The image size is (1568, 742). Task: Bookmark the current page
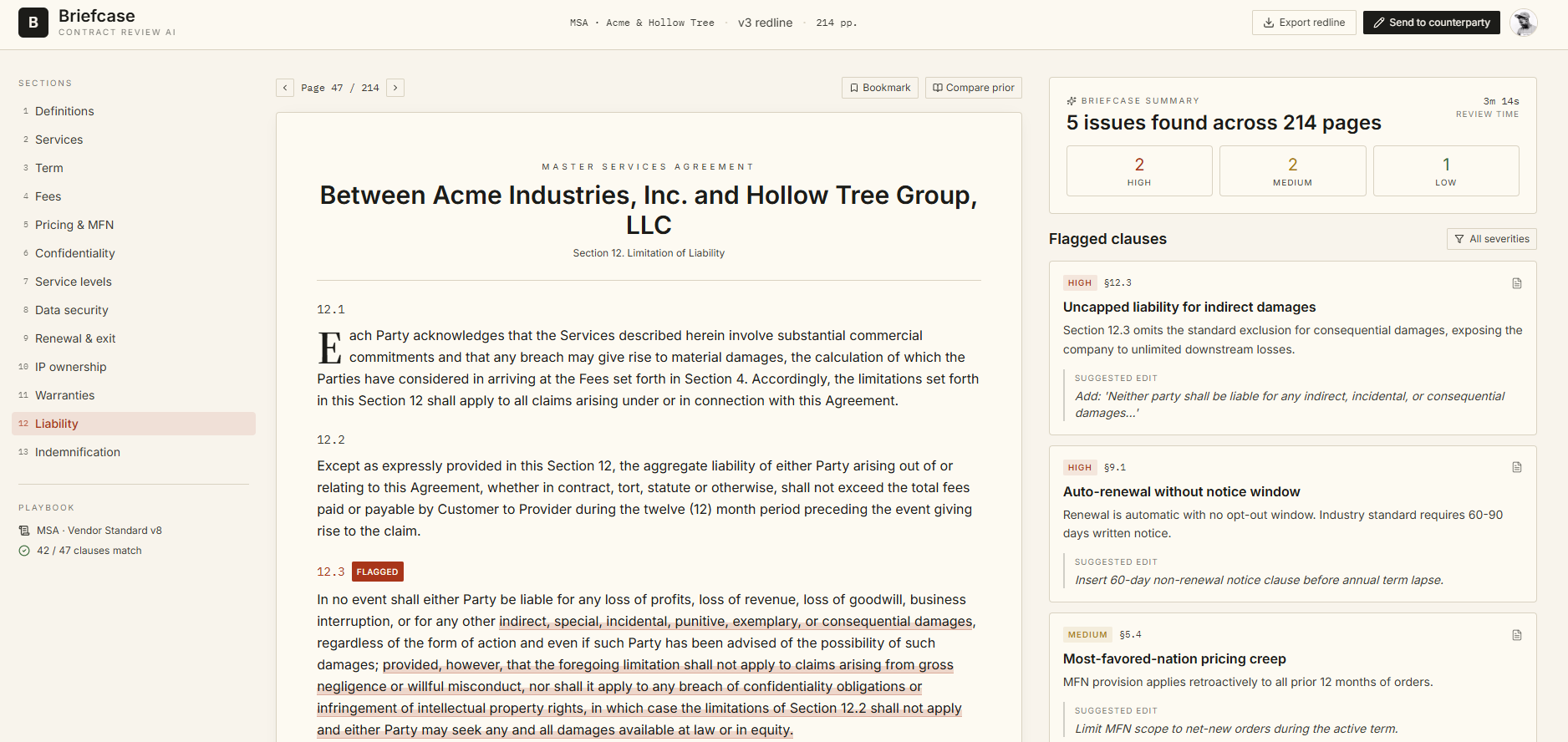(x=880, y=88)
